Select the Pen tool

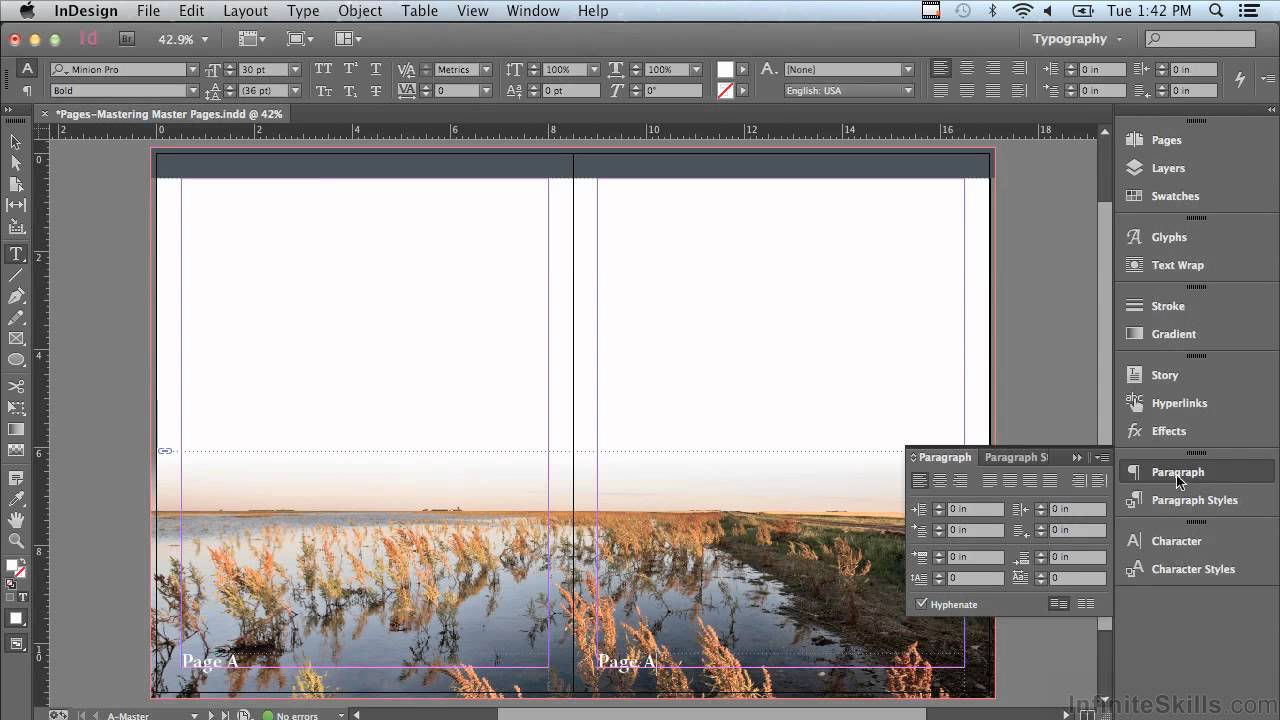[x=16, y=297]
